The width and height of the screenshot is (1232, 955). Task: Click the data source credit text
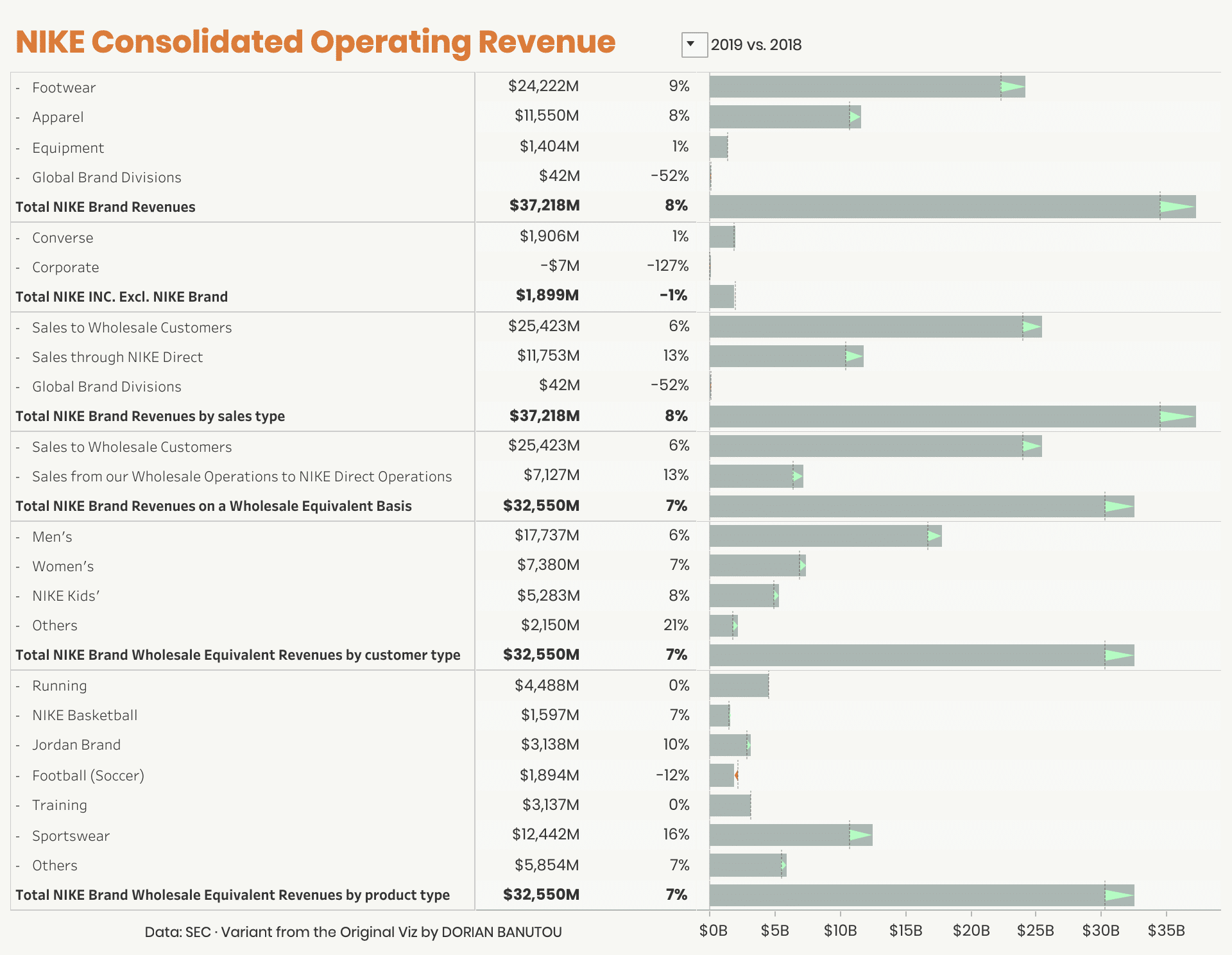click(353, 932)
